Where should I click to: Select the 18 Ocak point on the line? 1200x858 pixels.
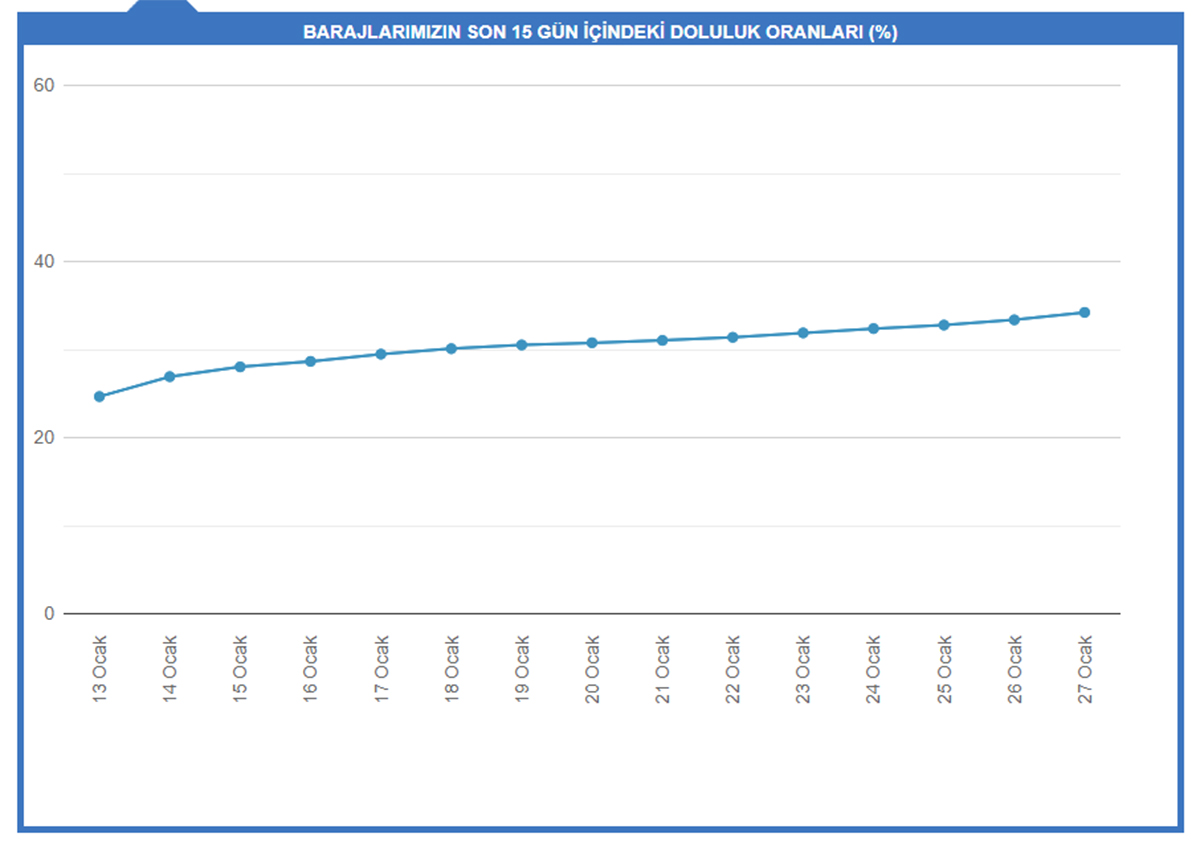(451, 348)
